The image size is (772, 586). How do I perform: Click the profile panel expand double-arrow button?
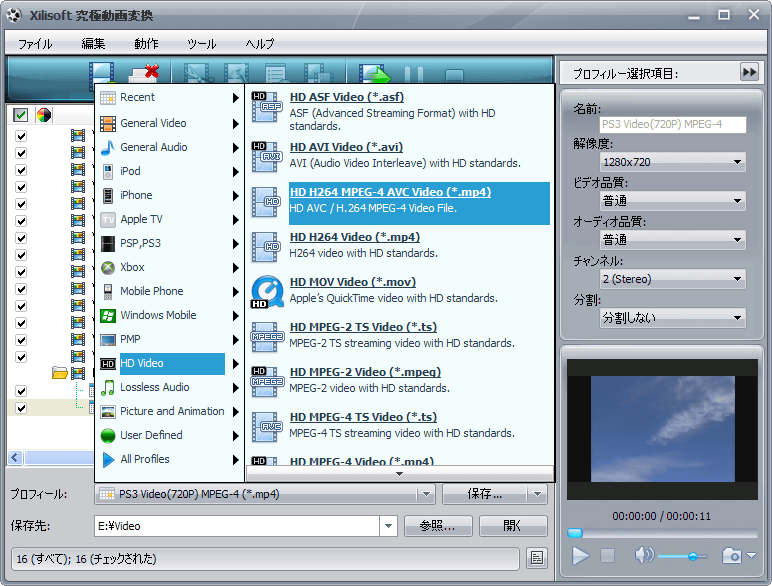pyautogui.click(x=749, y=72)
